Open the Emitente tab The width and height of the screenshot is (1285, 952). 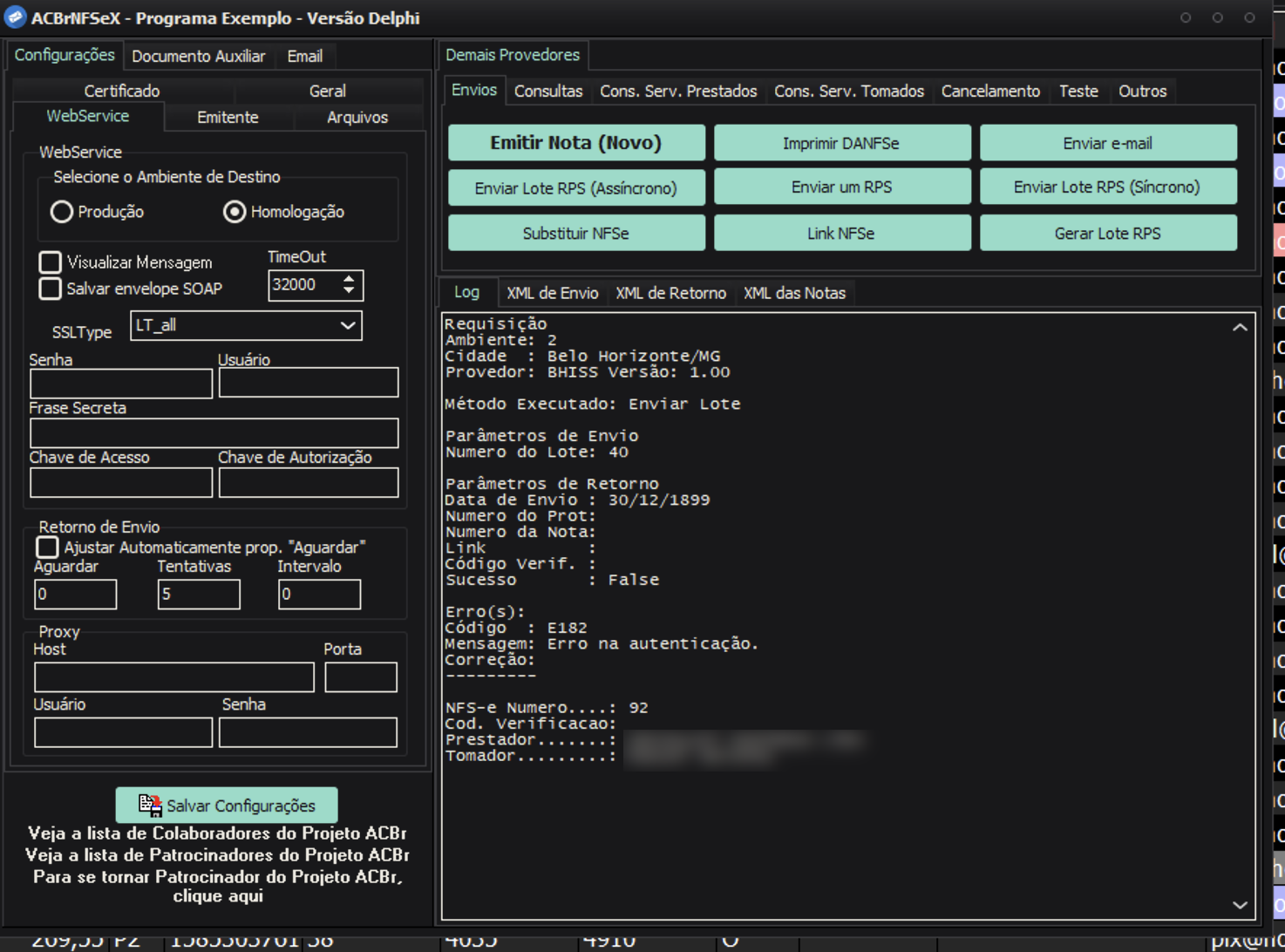228,117
